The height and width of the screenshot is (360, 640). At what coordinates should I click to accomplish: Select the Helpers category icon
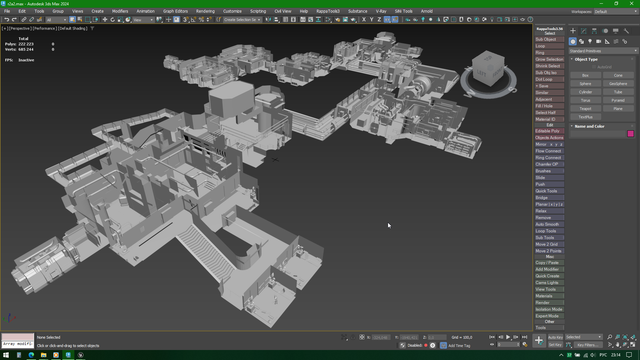(x=607, y=41)
